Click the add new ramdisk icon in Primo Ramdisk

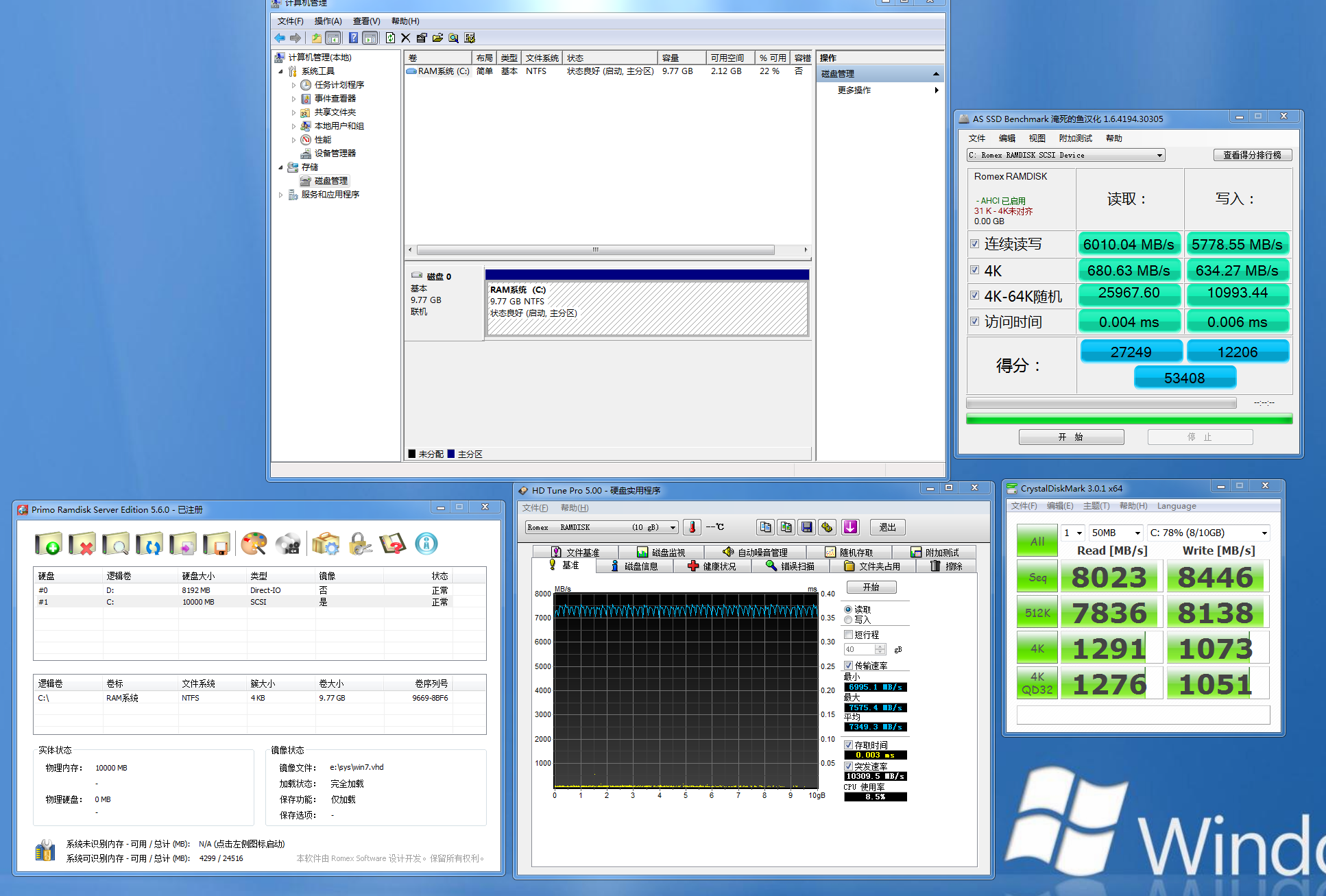tap(49, 544)
